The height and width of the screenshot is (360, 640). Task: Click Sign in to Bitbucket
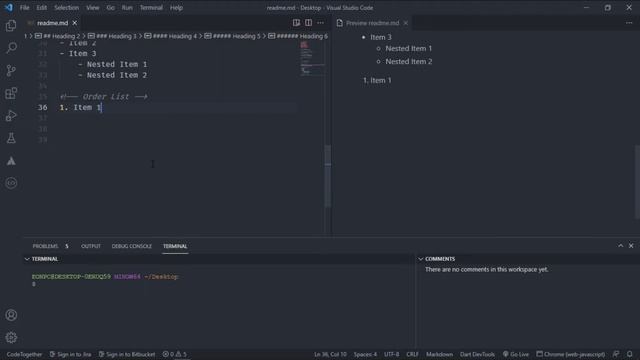point(127,354)
